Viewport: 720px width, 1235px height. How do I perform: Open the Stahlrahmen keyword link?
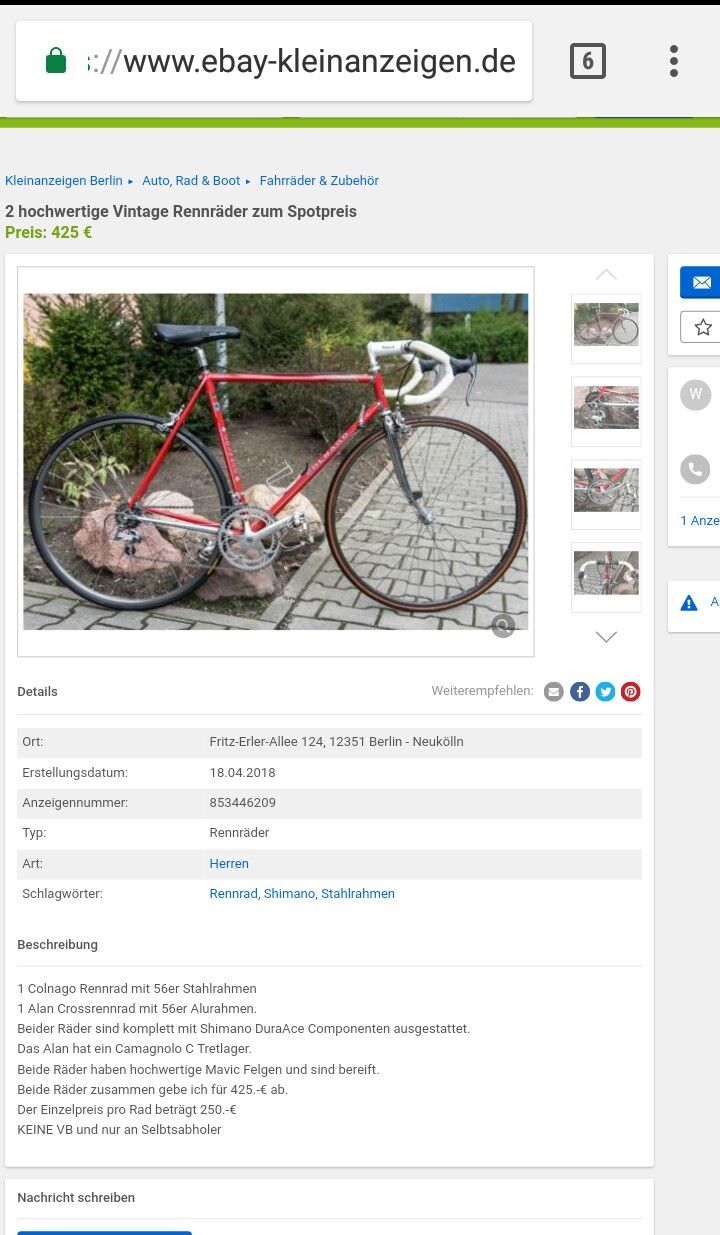358,894
